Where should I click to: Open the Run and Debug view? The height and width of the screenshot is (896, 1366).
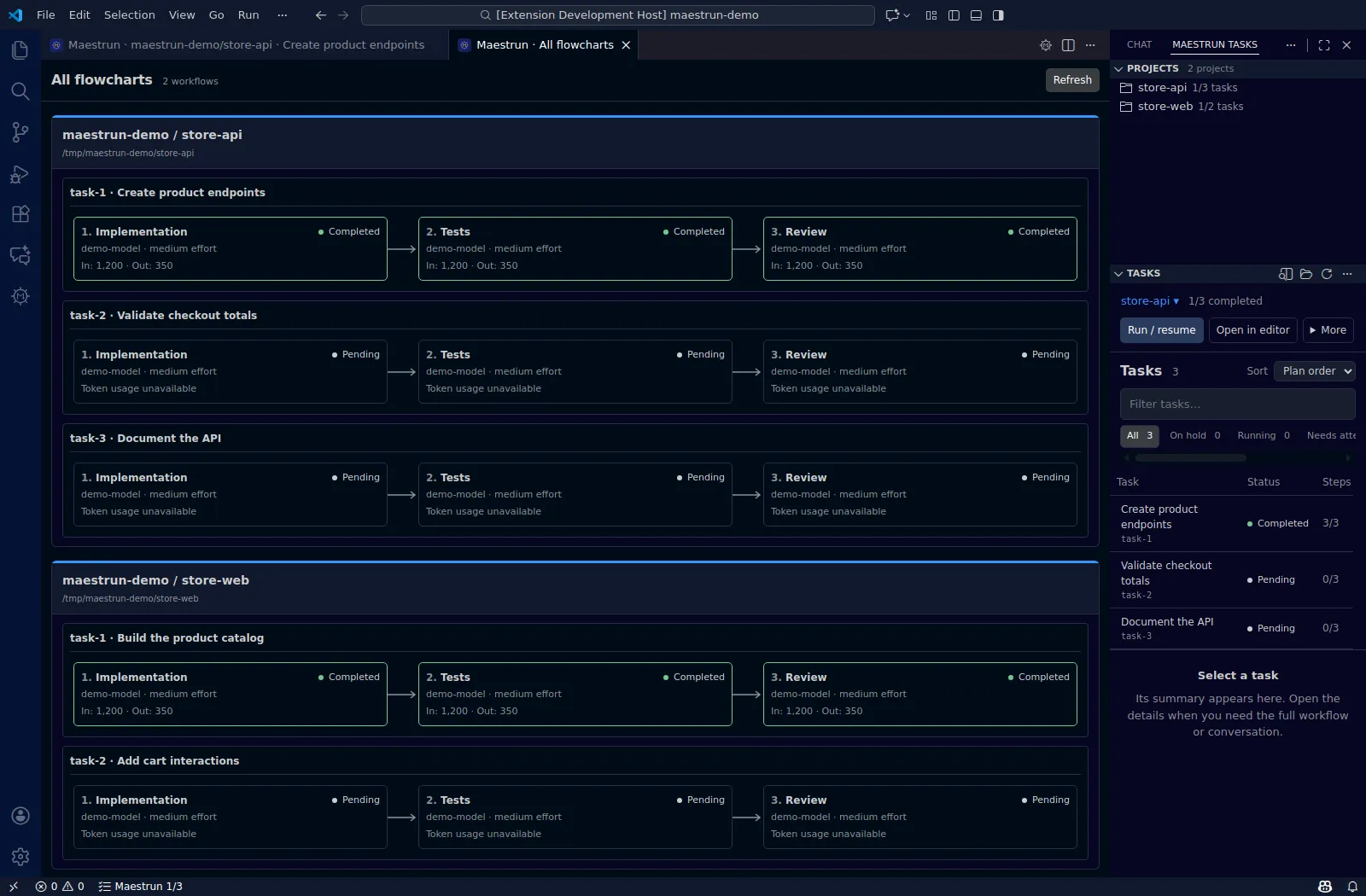(x=20, y=174)
